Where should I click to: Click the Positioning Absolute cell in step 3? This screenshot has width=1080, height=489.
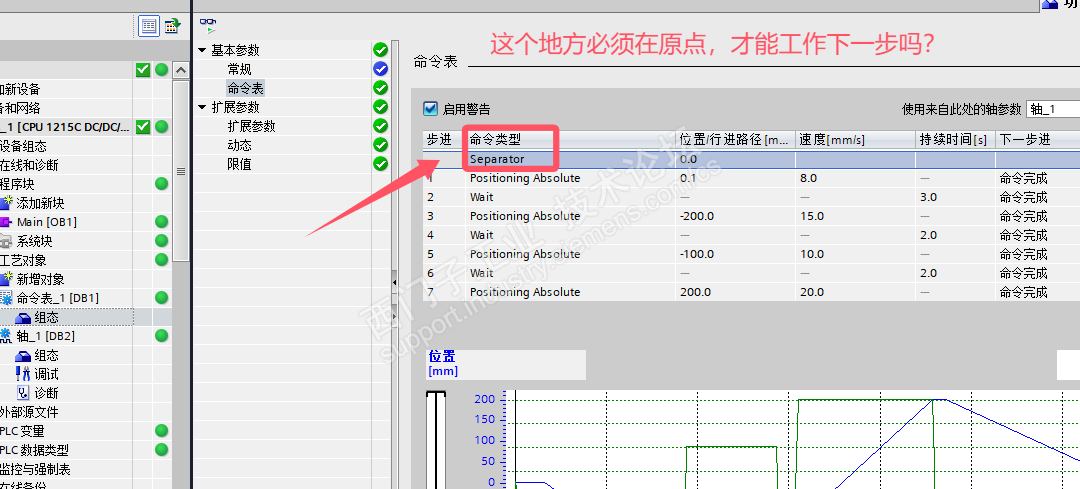(570, 216)
